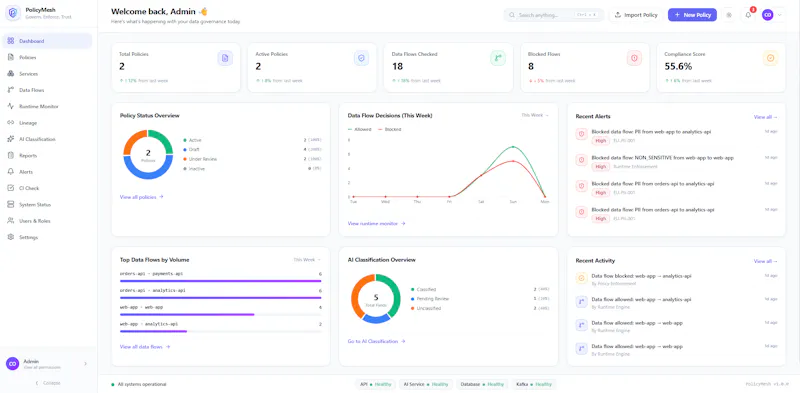800x393 pixels.
Task: Click the top-right user avatar
Action: click(x=767, y=15)
